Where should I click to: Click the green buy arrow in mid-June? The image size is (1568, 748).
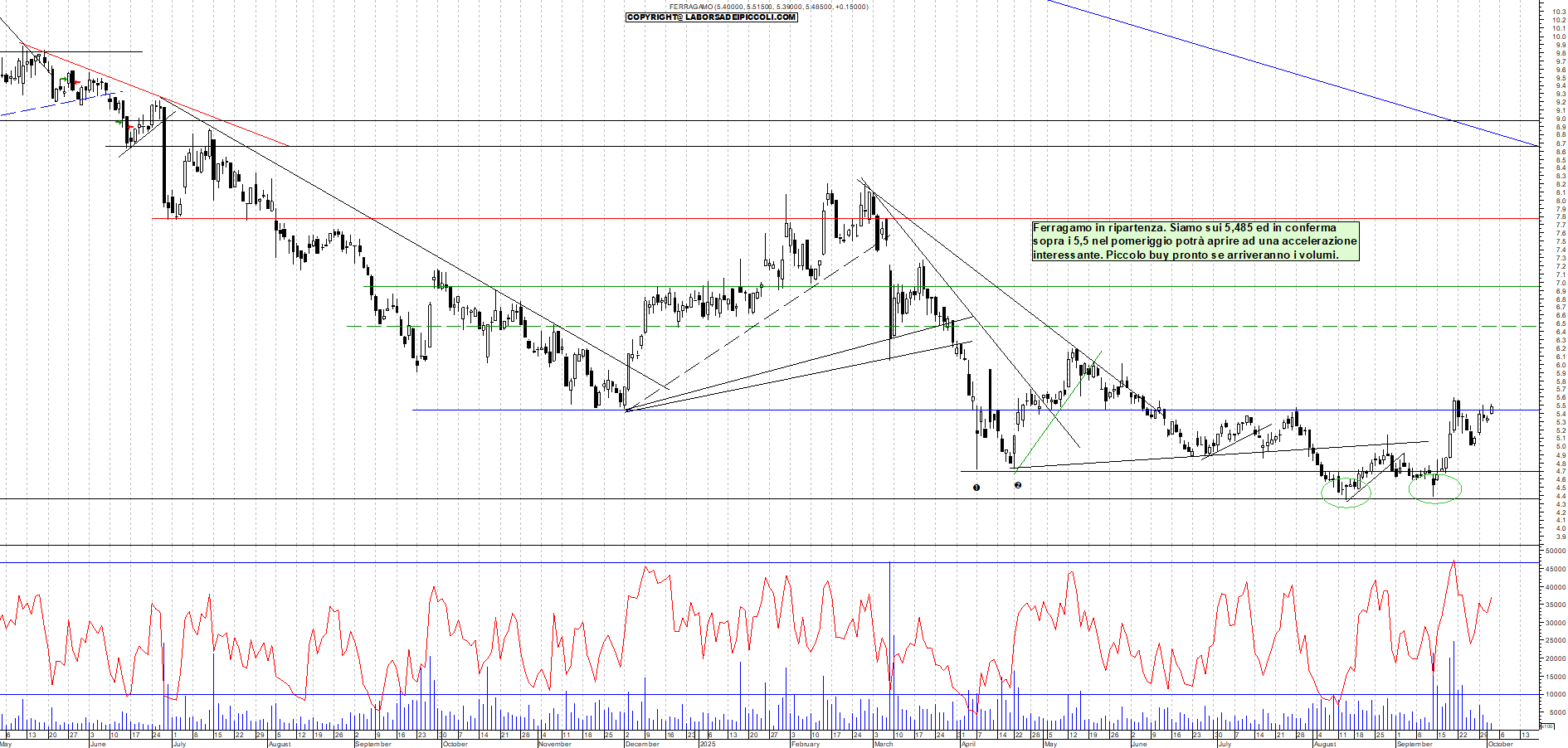[x=119, y=122]
